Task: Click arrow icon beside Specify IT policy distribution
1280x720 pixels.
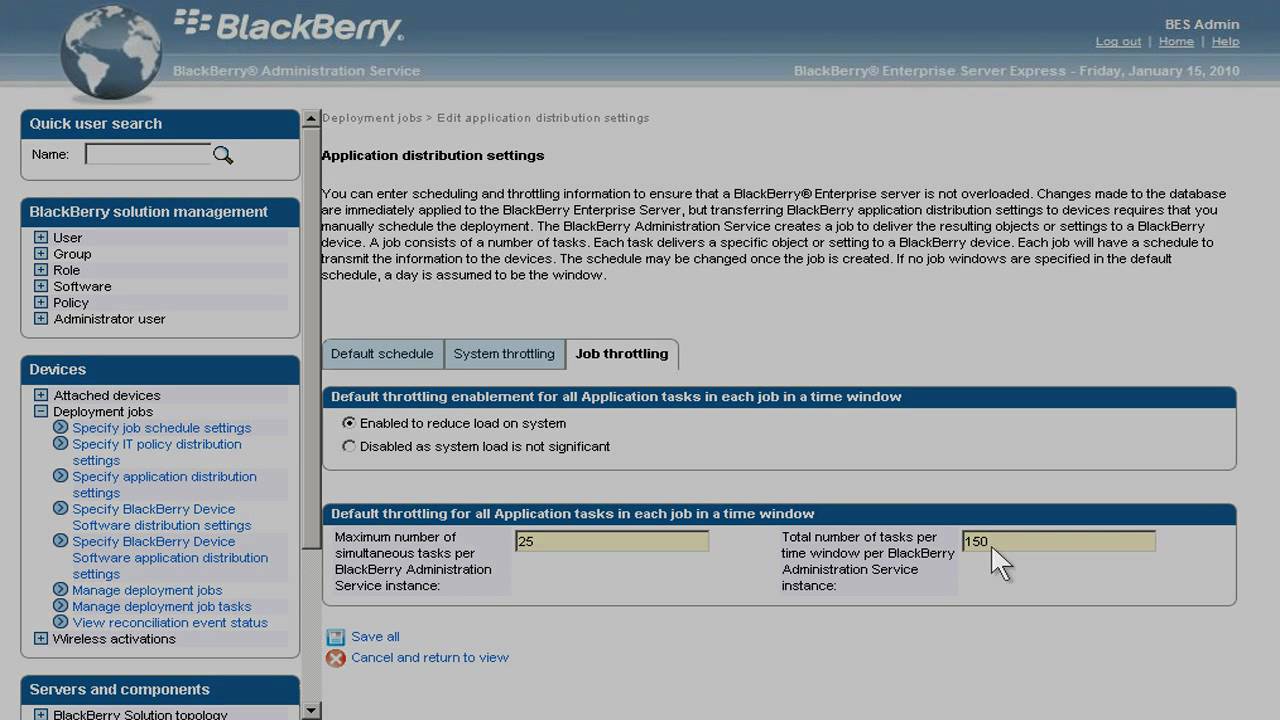Action: coord(60,444)
